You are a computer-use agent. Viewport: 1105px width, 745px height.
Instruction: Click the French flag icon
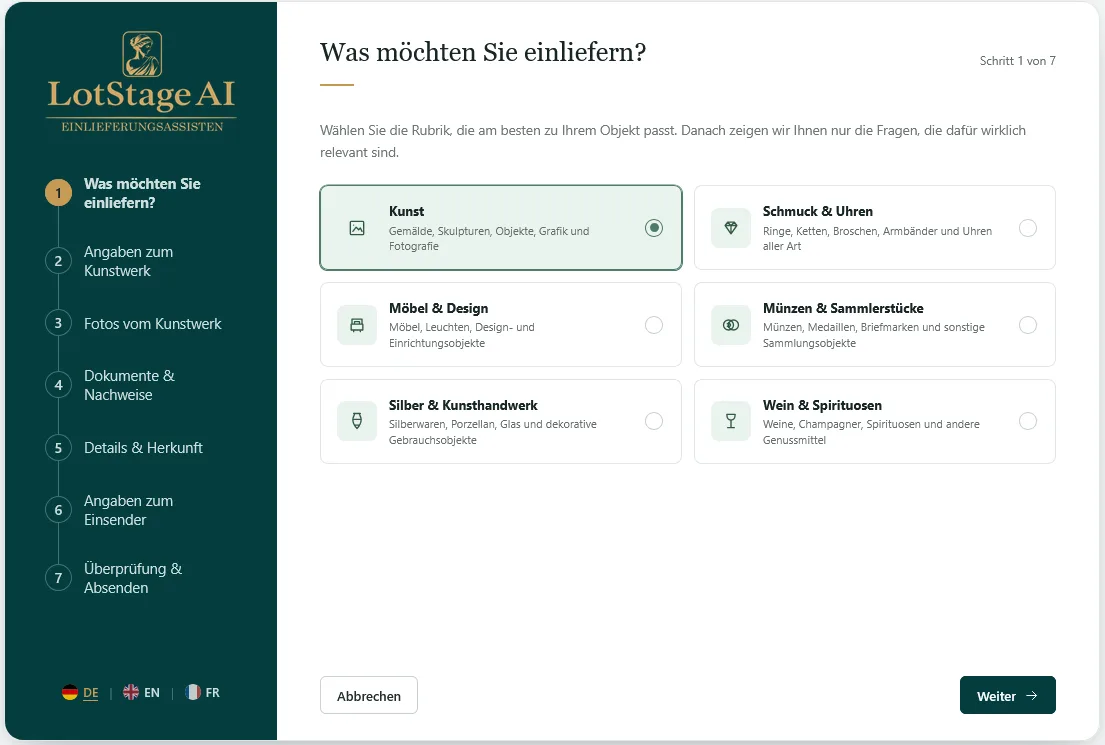[x=192, y=692]
